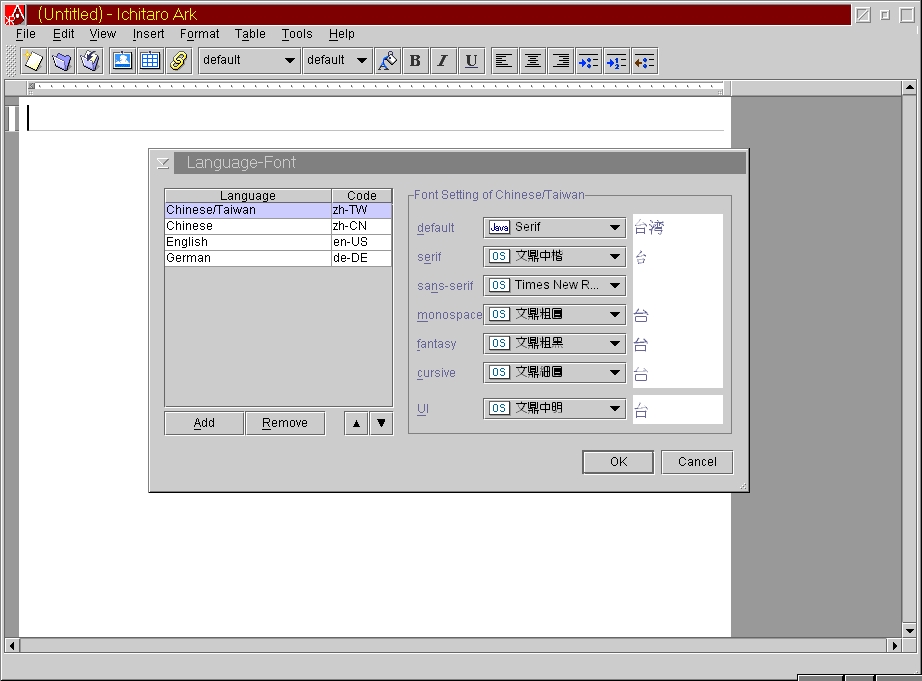The height and width of the screenshot is (681, 922).
Task: Click the en-US code cell
Action: [362, 242]
